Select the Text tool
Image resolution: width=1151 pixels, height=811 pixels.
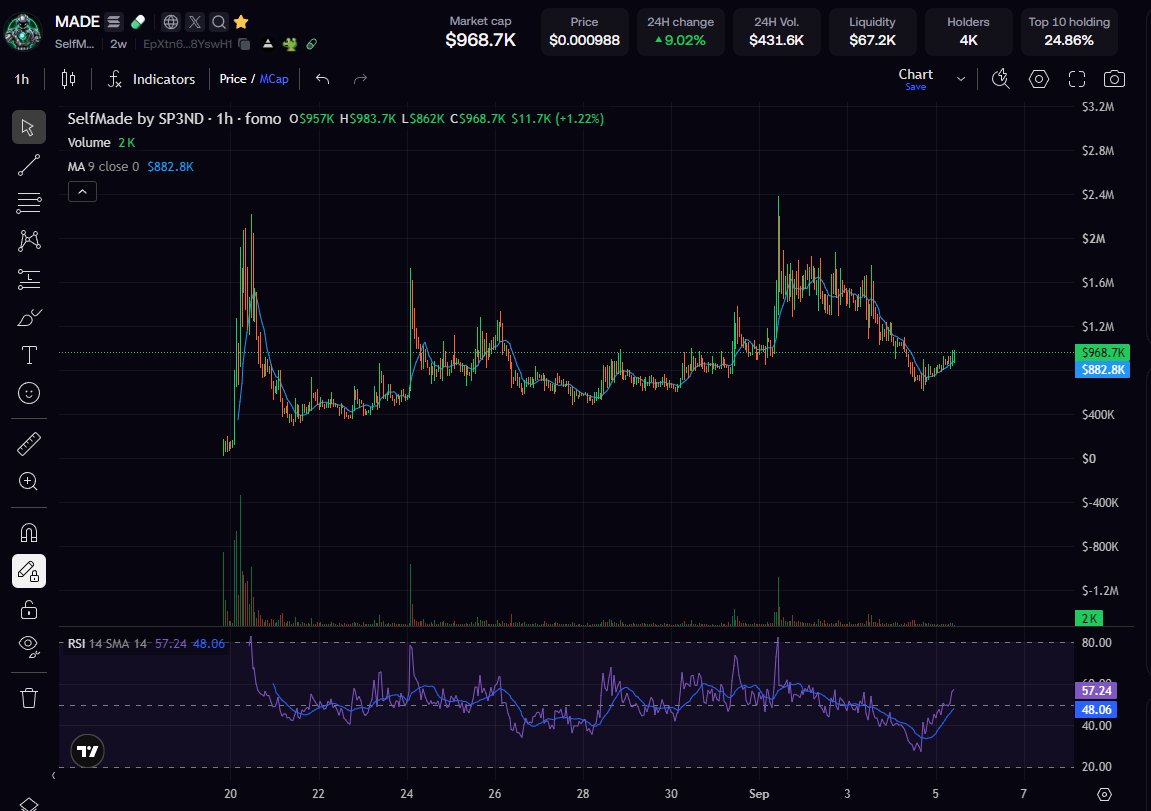tap(29, 355)
